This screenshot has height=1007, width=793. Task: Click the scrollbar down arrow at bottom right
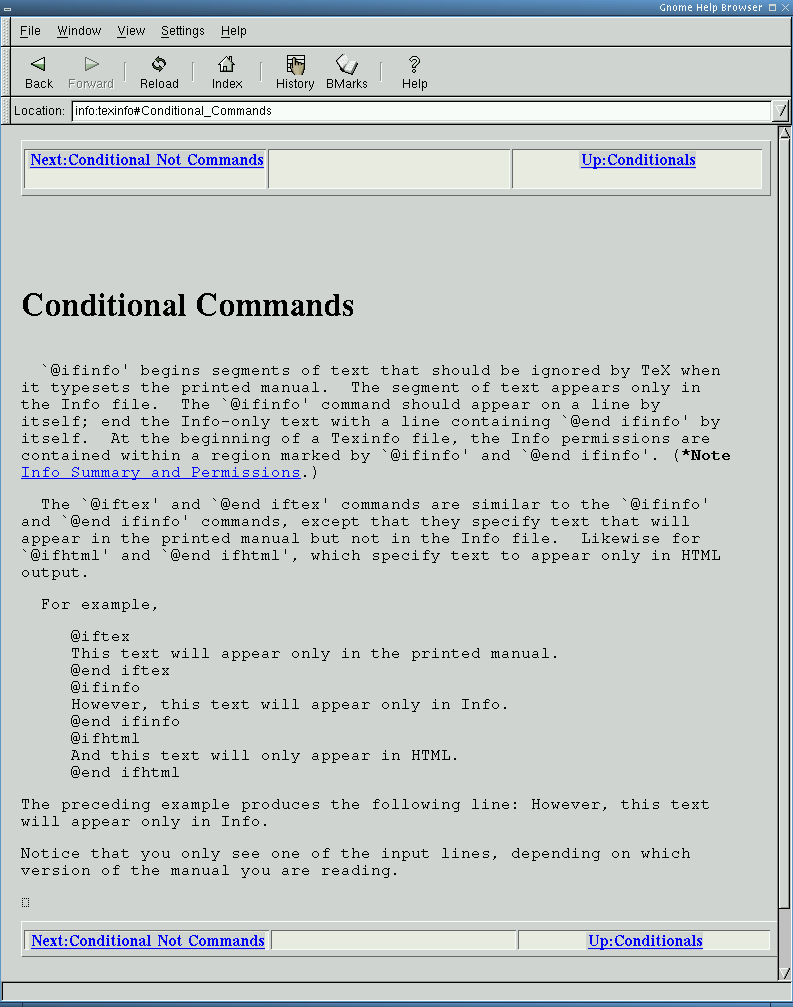click(784, 973)
